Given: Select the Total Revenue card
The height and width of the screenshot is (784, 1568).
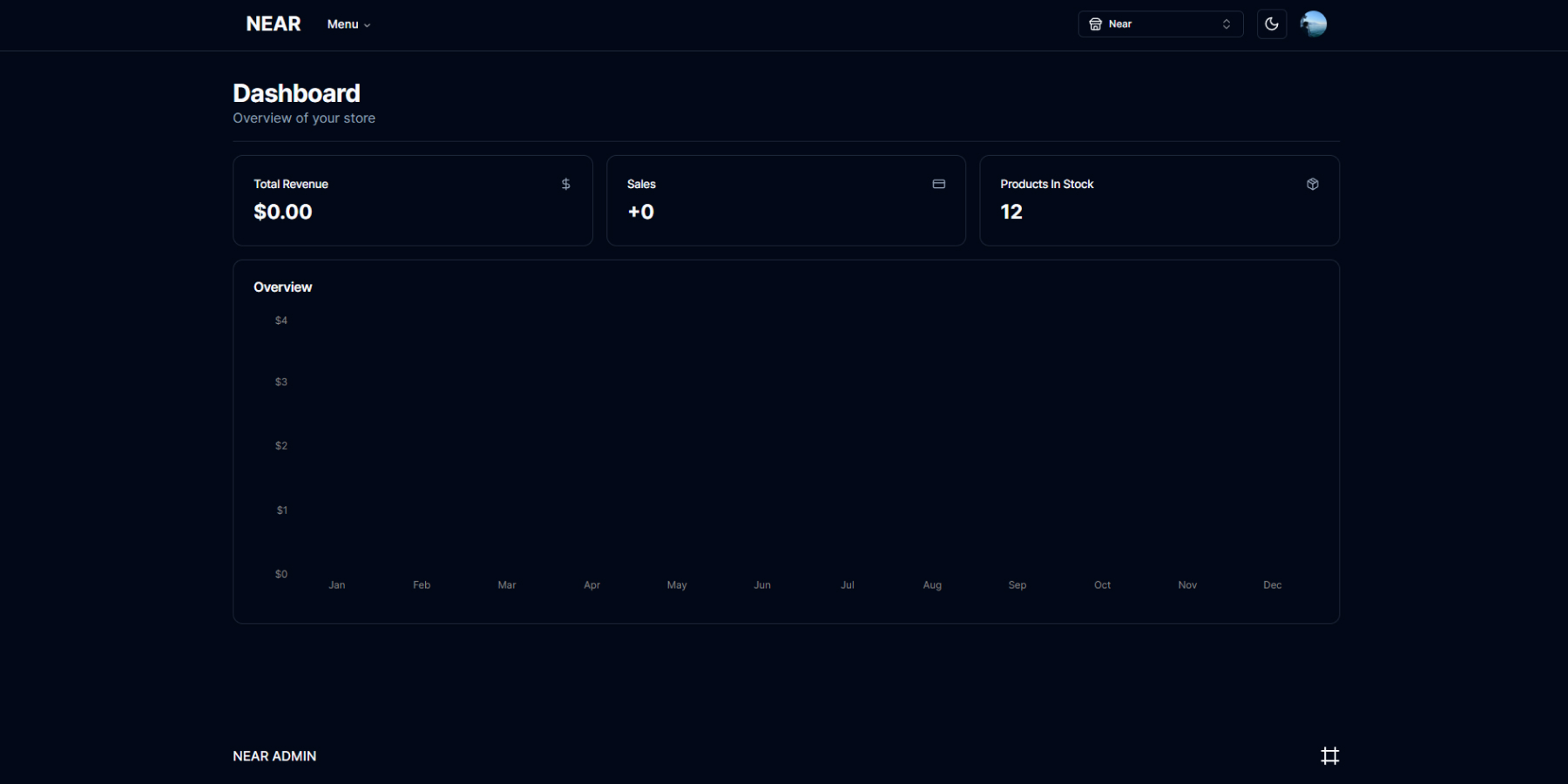Looking at the screenshot, I should [x=412, y=201].
